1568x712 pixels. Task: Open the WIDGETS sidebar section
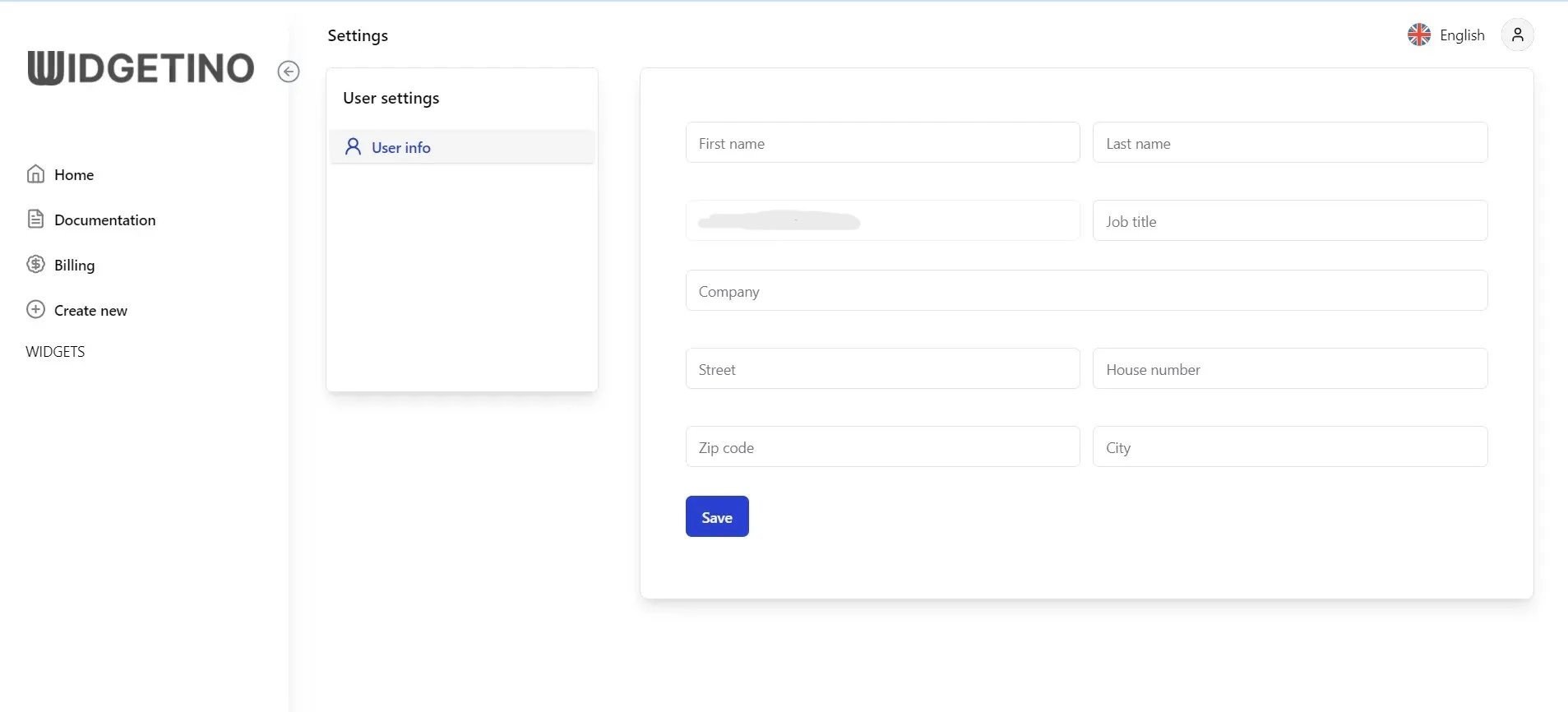pyautogui.click(x=55, y=352)
